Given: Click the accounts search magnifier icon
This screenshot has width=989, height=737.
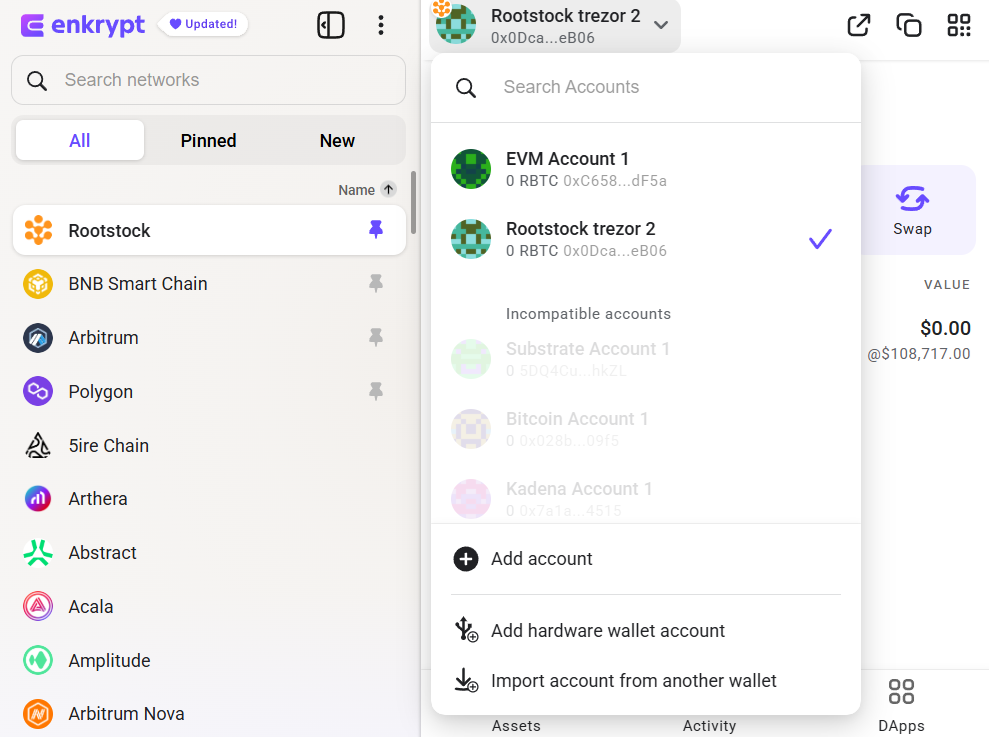Looking at the screenshot, I should 466,88.
